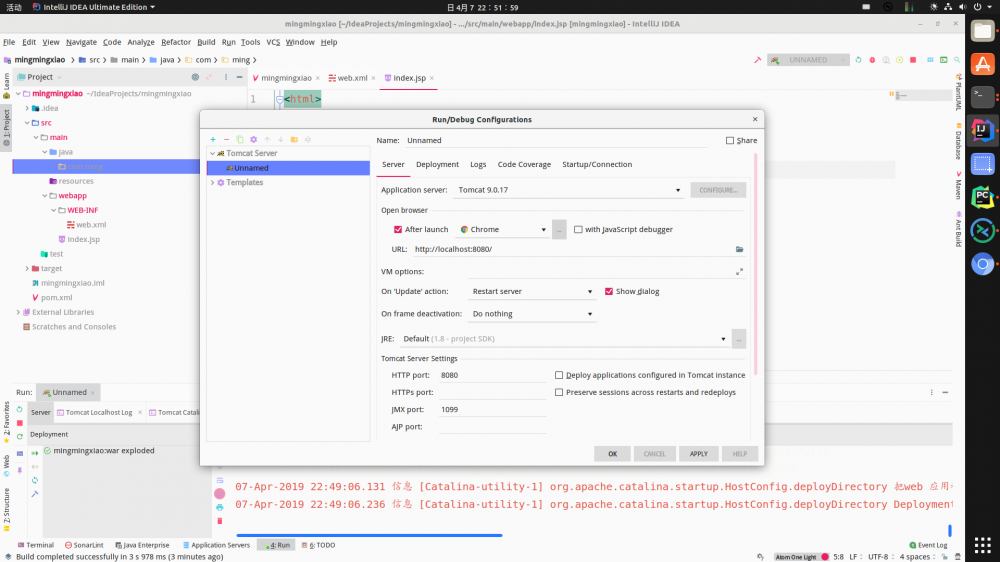Open the Refactor menu
This screenshot has height=562, width=1000.
(176, 42)
